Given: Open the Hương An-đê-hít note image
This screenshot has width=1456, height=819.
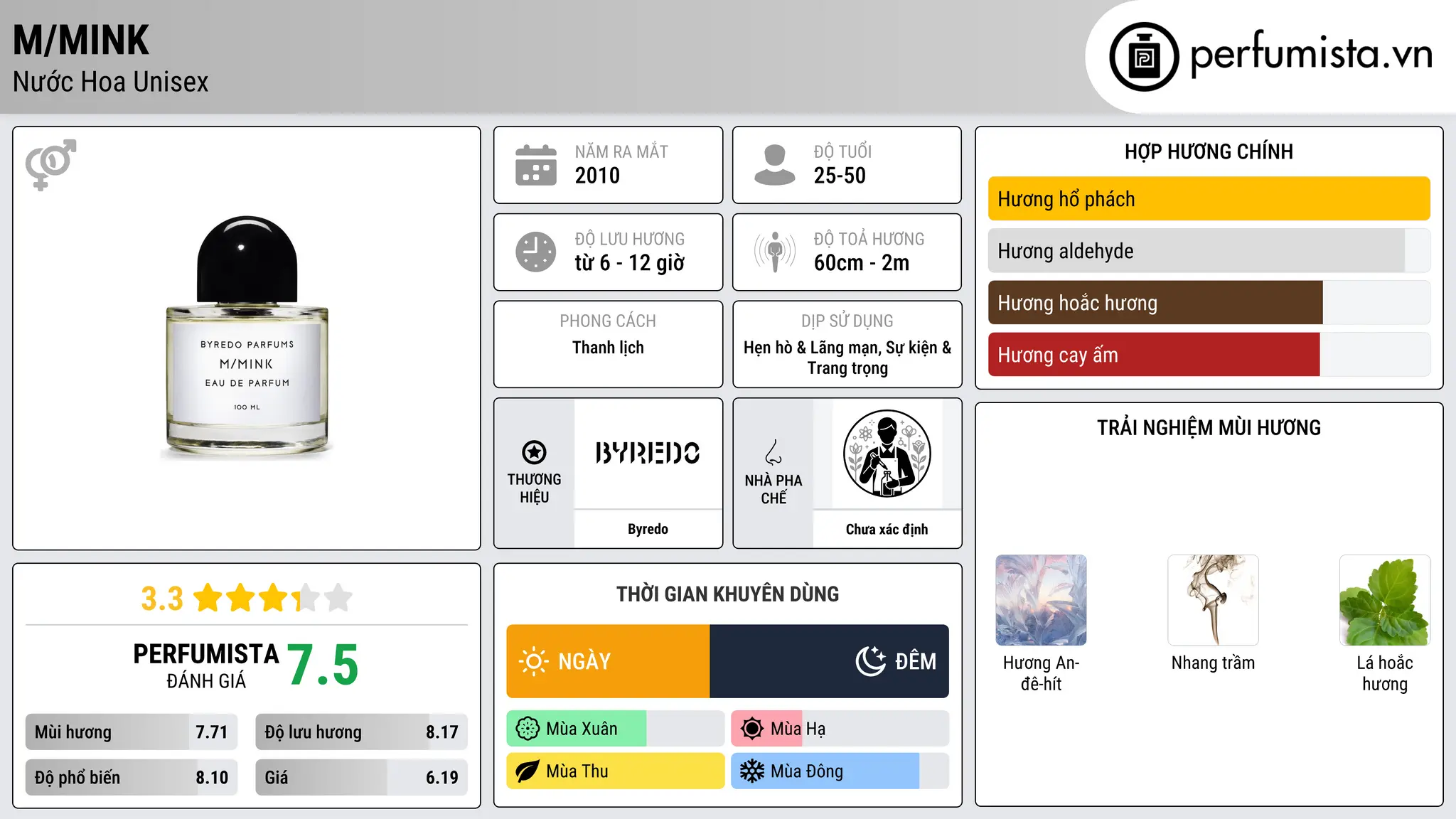Looking at the screenshot, I should point(1041,600).
